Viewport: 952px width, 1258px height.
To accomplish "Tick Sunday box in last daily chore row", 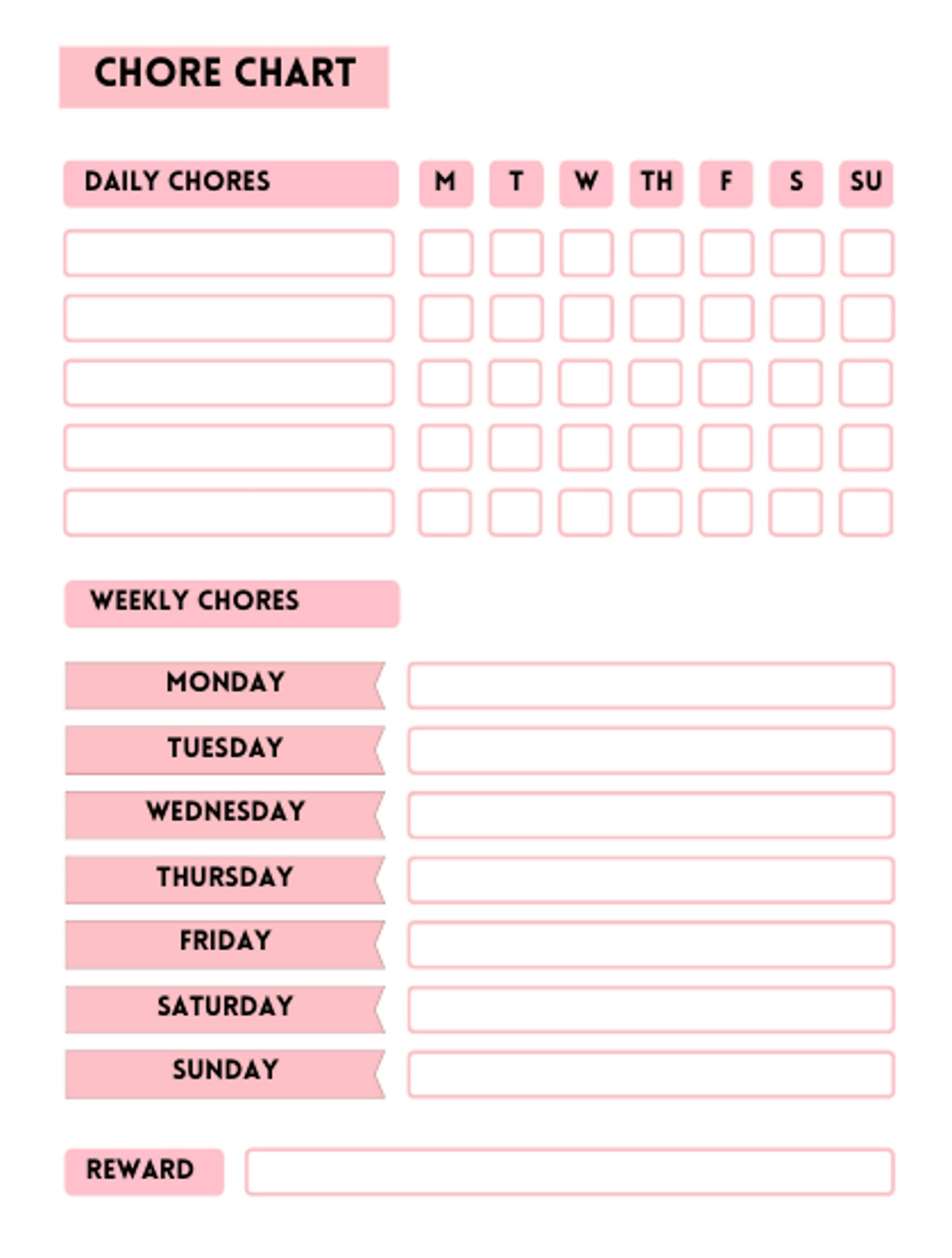I will (x=865, y=513).
